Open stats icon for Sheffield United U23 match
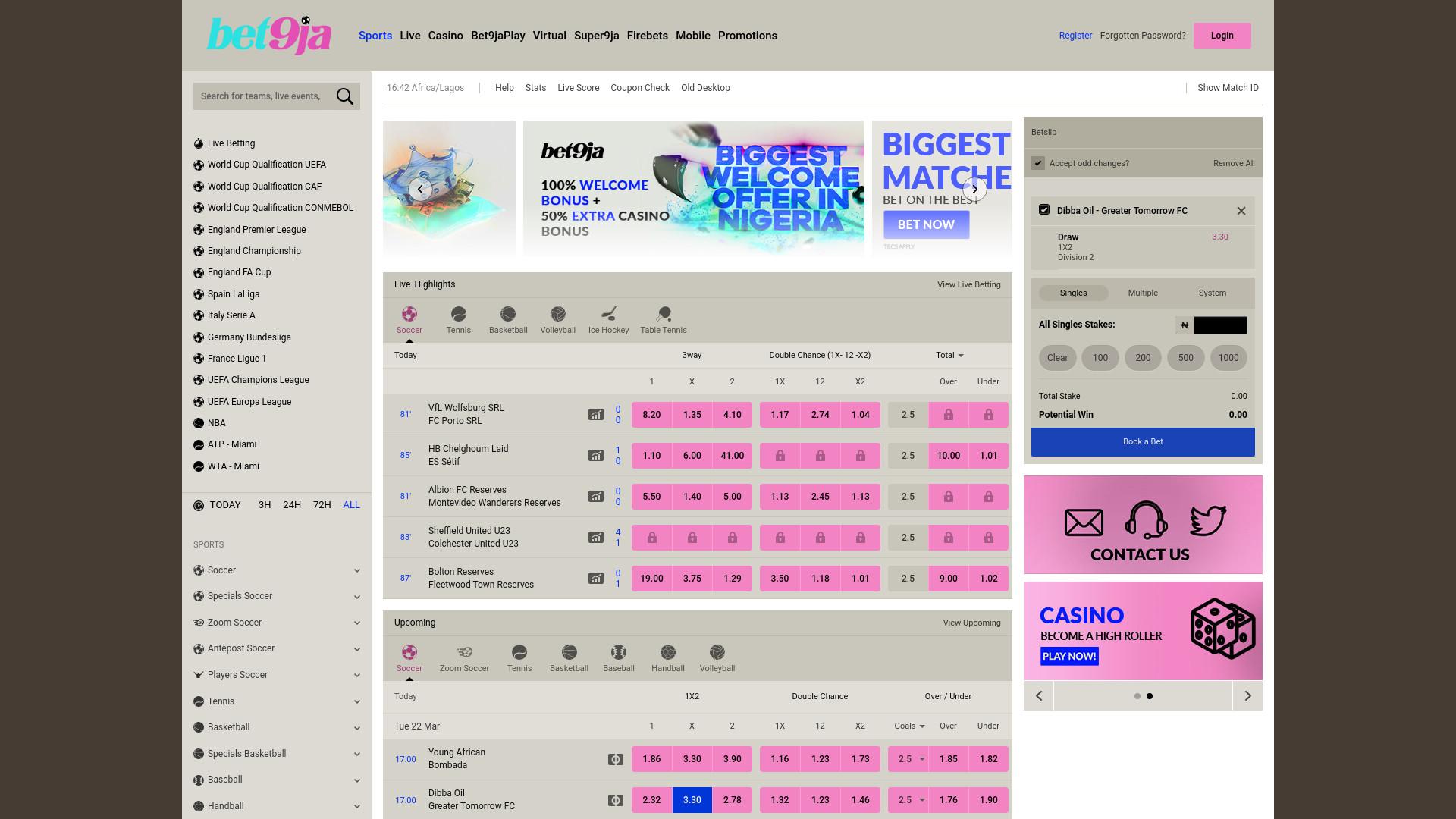Viewport: 1456px width, 819px height. pos(596,538)
